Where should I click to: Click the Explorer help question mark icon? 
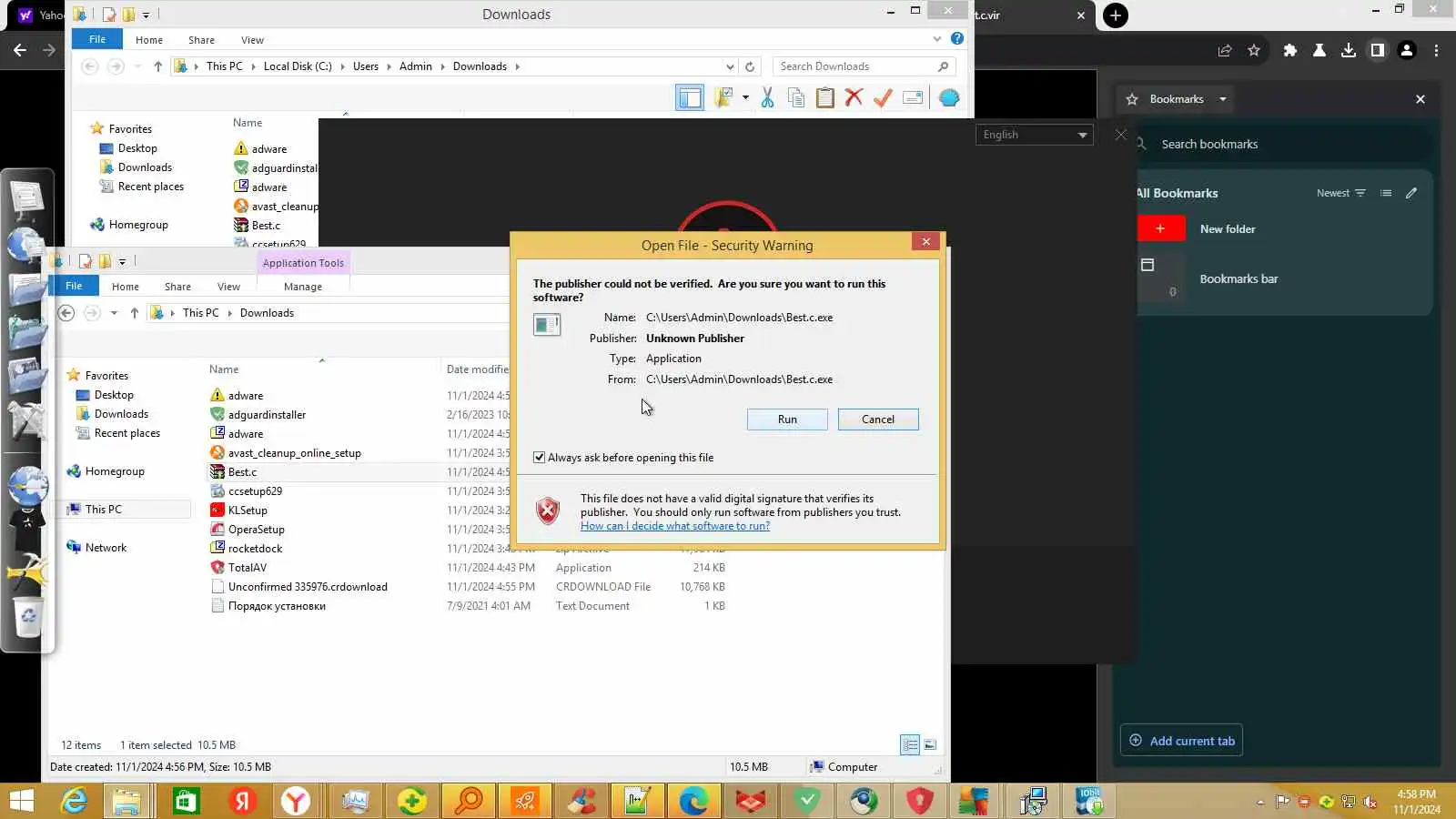click(957, 38)
